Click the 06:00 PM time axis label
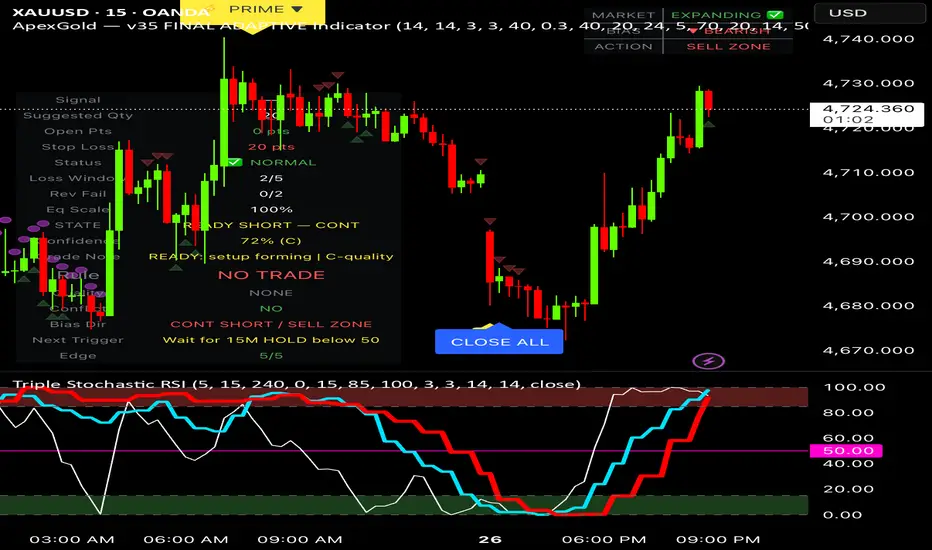This screenshot has height=550, width=932. (604, 540)
